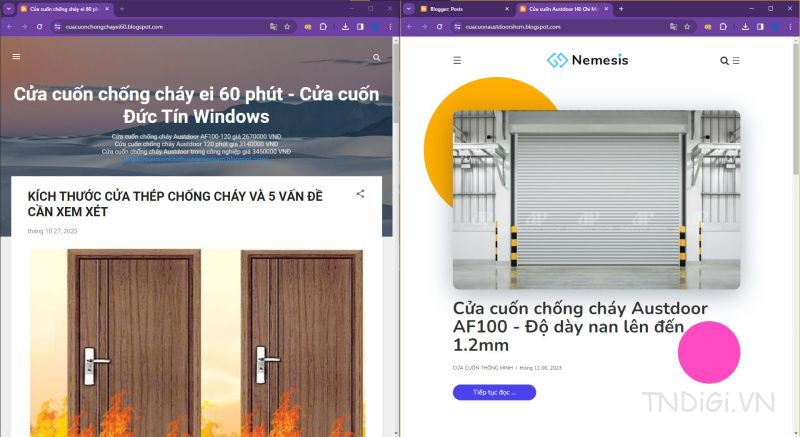Toggle the side panel icon, right window
This screenshot has height=437, width=800.
coord(760,27)
